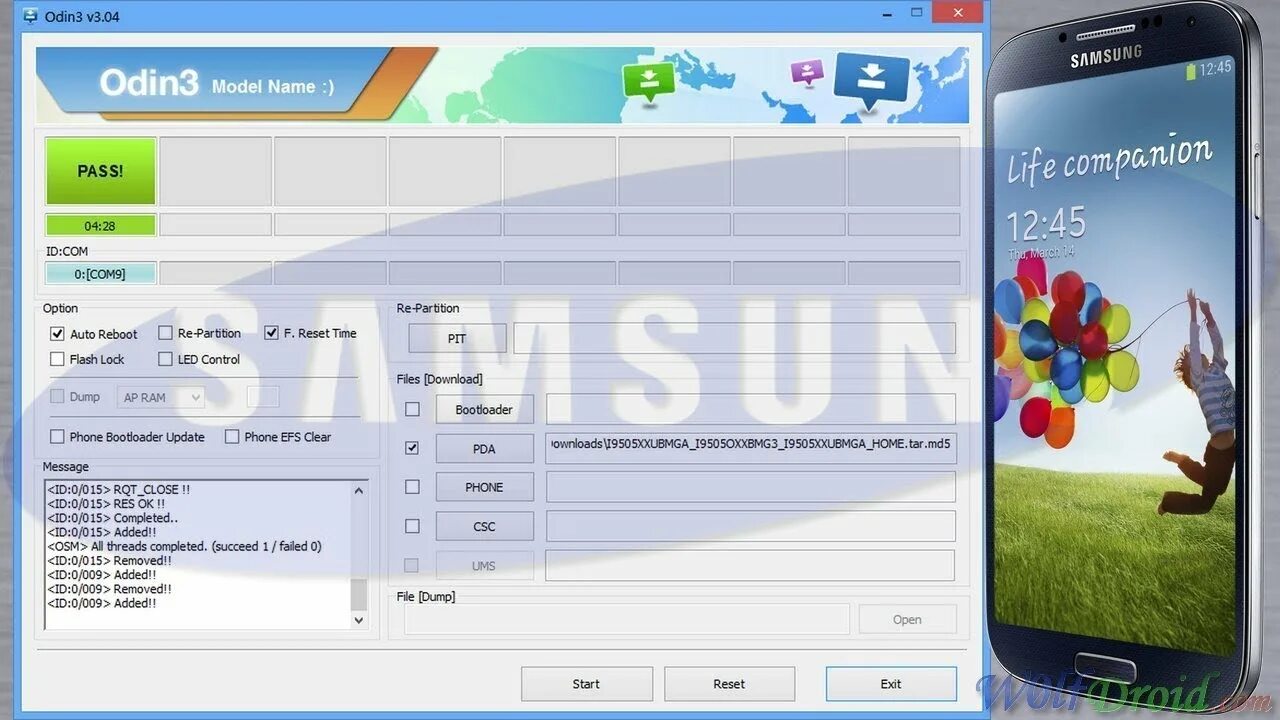This screenshot has height=720, width=1280.
Task: Click the 'All threads completed' log line
Action: [x=185, y=547]
